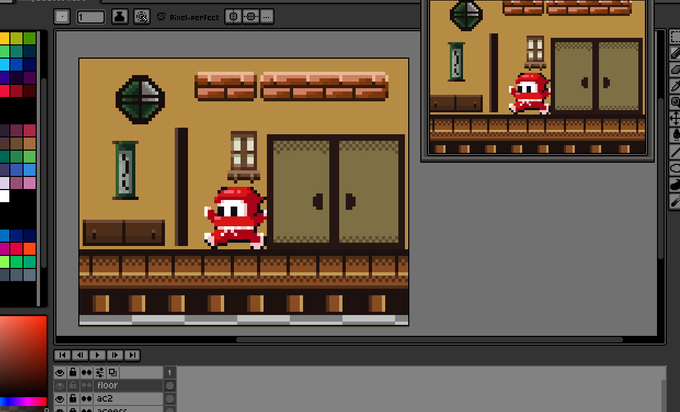This screenshot has height=412, width=680.
Task: Select frame 1 header in timeline
Action: [x=170, y=373]
